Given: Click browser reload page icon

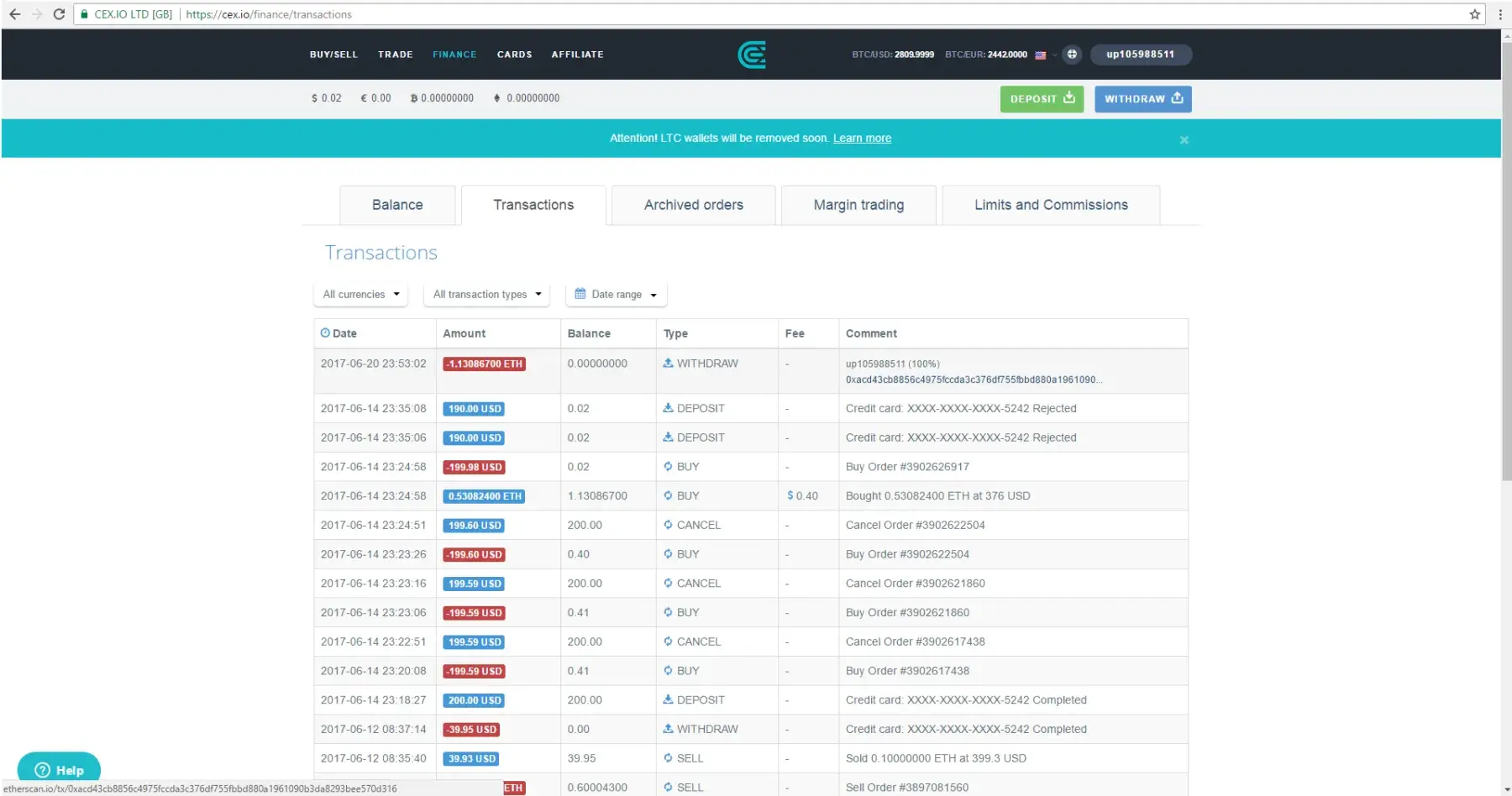Looking at the screenshot, I should (x=59, y=14).
